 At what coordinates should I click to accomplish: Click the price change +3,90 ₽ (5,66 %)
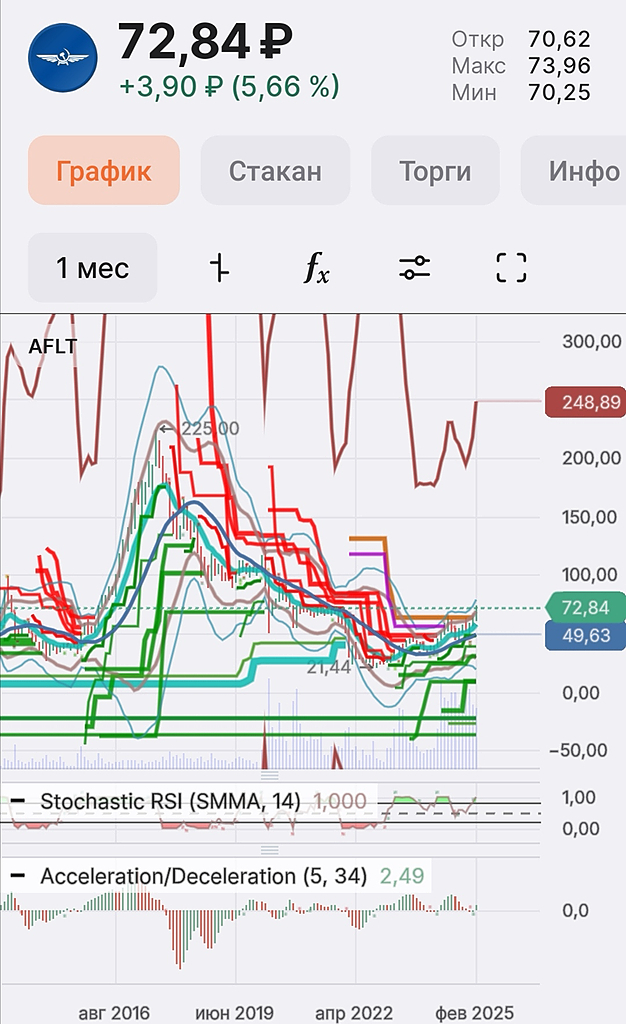pyautogui.click(x=229, y=86)
